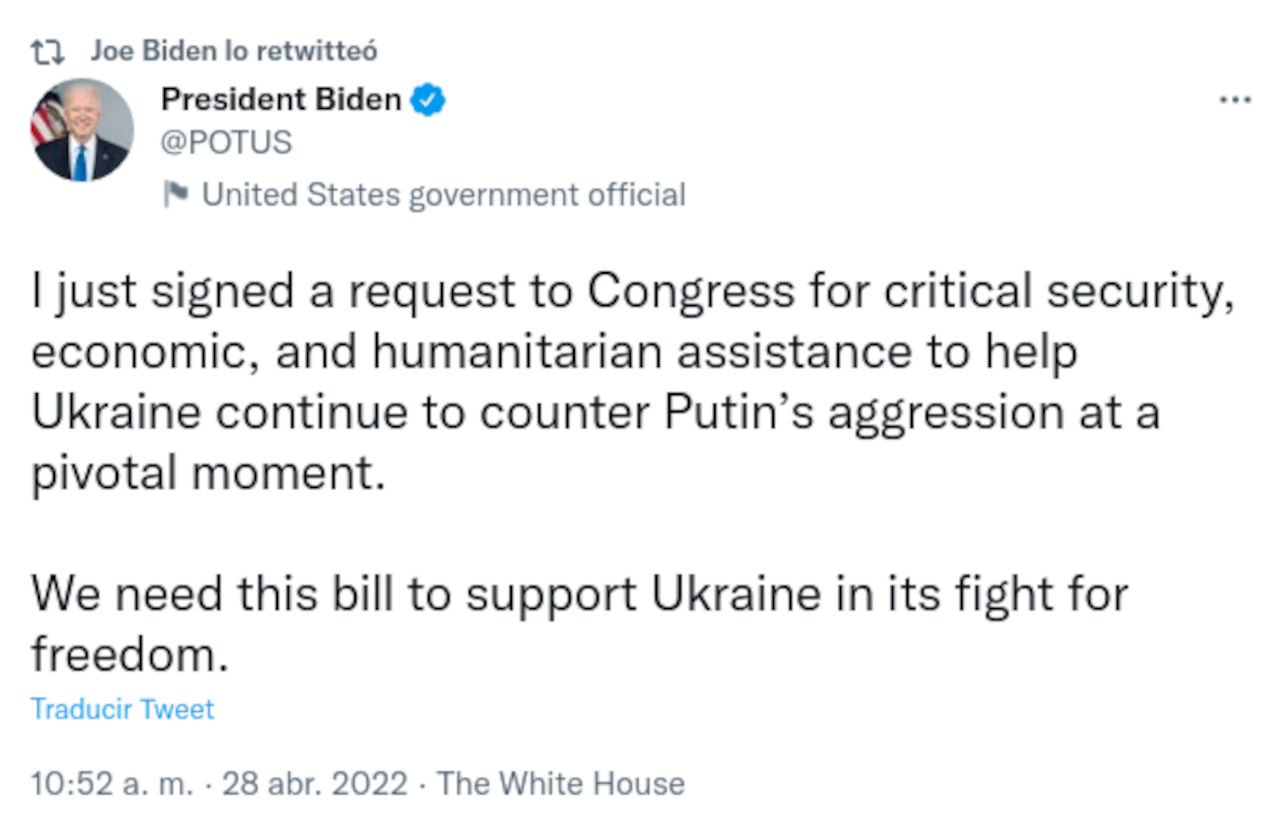Click the 10:52 a. m. timestamp
The height and width of the screenshot is (836, 1280).
(x=110, y=783)
